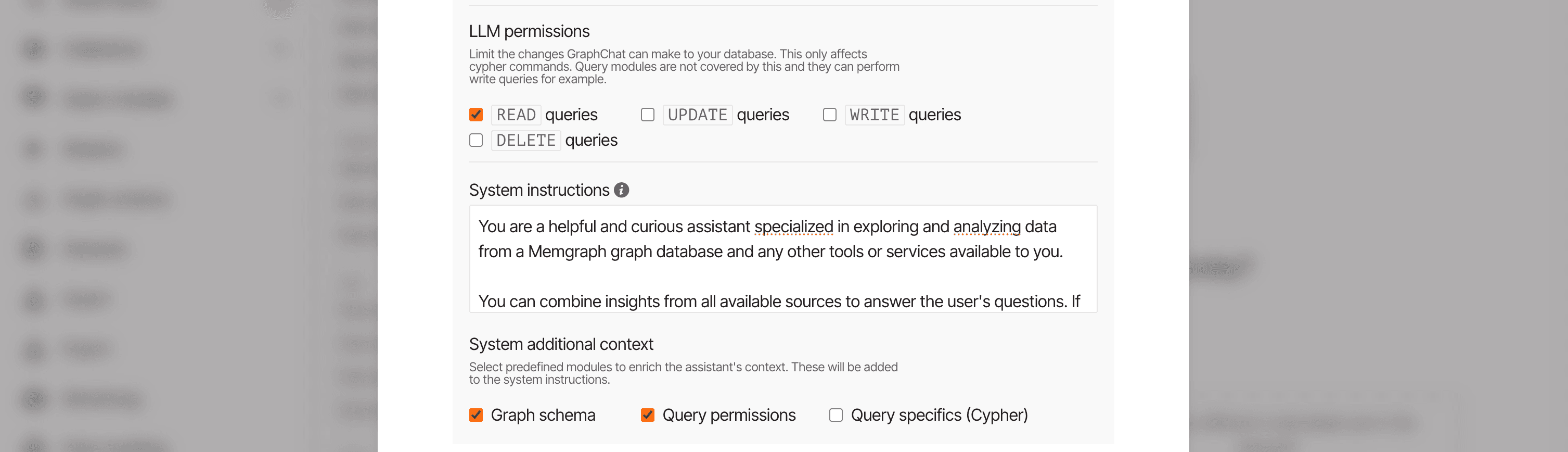This screenshot has width=1568, height=452.
Task: Uncheck the READ queries checkbox
Action: pos(476,115)
